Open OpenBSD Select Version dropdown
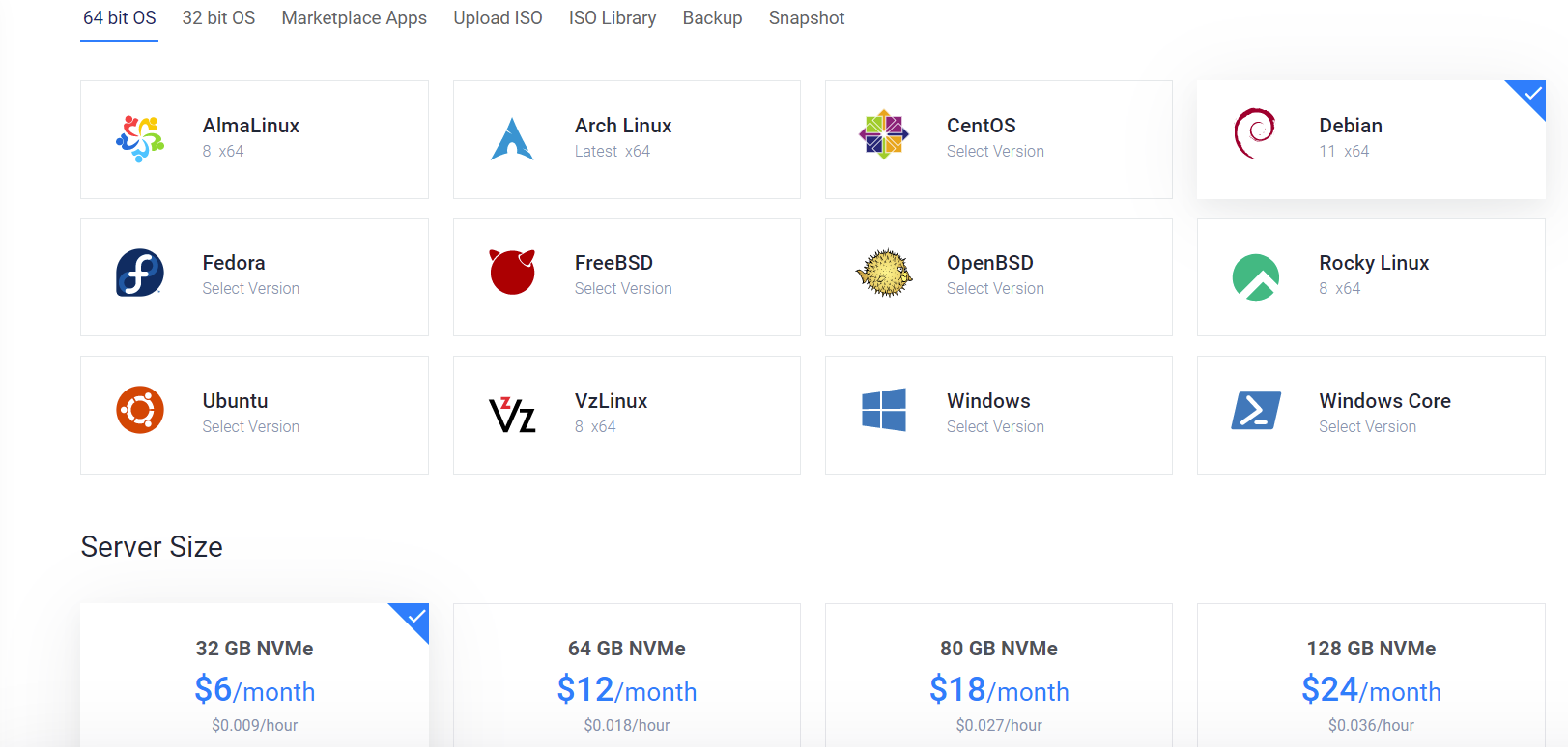Screen dimensions: 1568x753 point(995,288)
